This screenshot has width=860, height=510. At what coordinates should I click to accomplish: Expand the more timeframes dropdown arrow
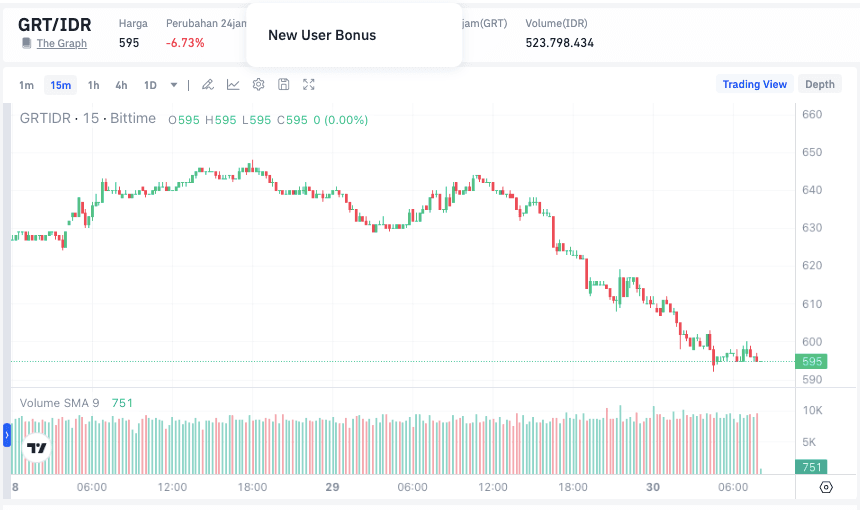(174, 85)
